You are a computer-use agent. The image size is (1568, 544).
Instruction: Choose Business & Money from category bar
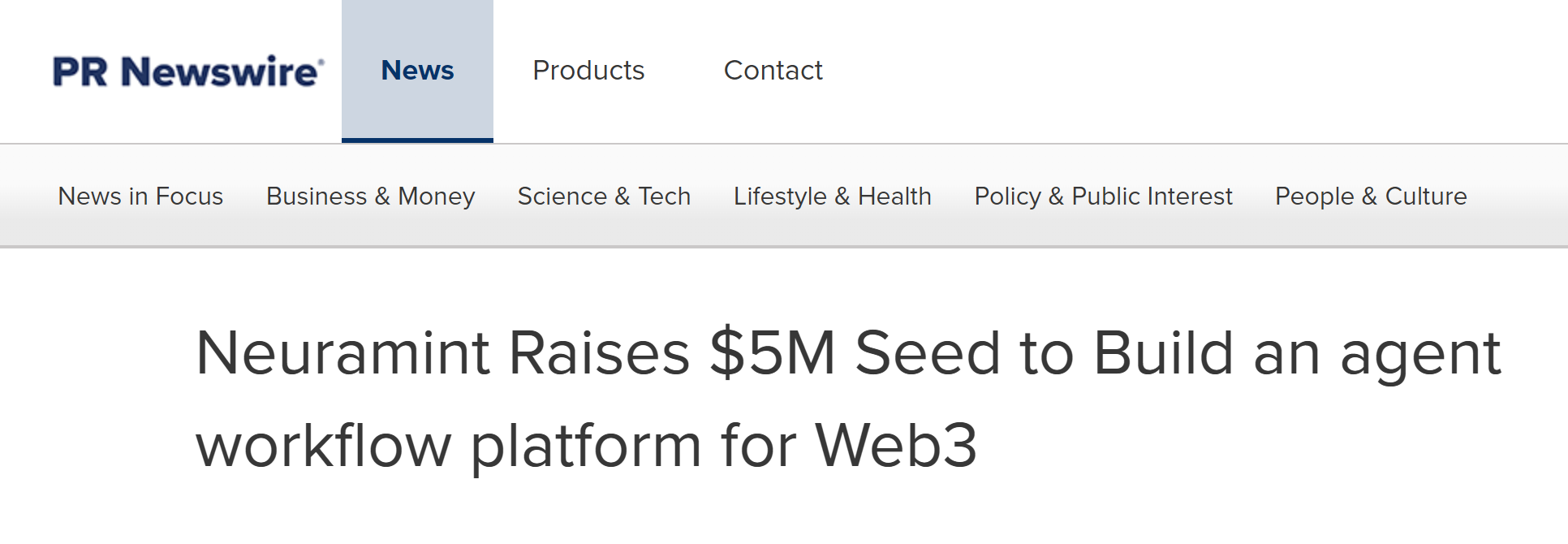point(370,196)
